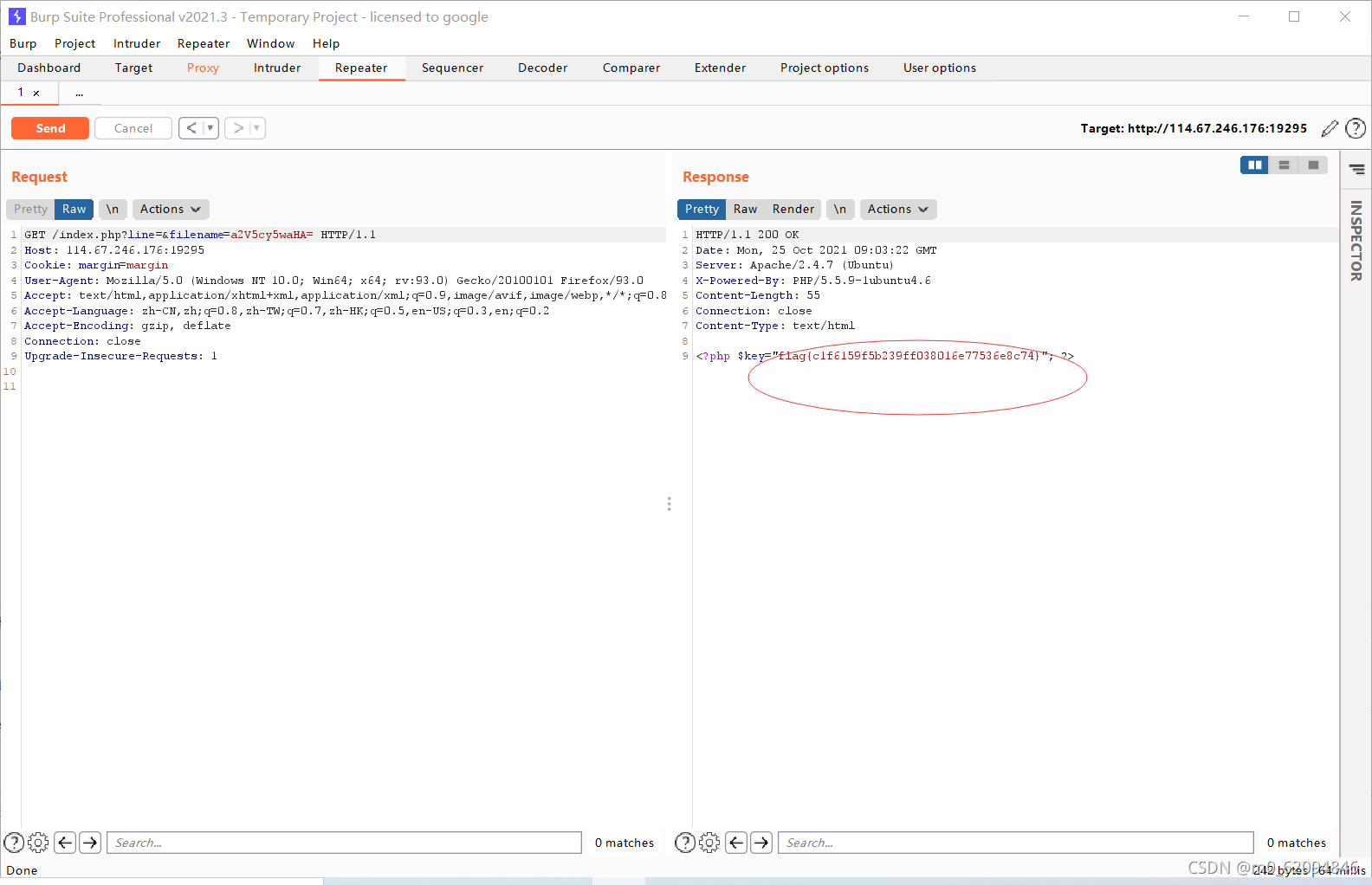Go back in request history
The height and width of the screenshot is (885, 1372).
coord(191,128)
